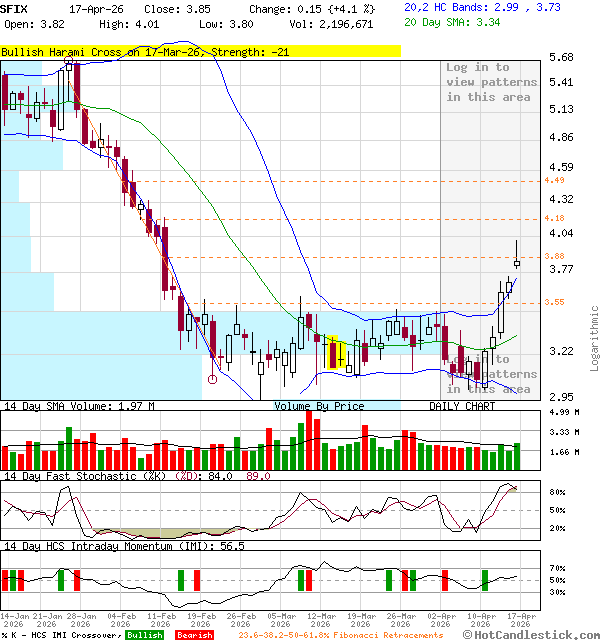Viewport: 600px width, 640px height.
Task: Click the HotCandlestick.com copyright link
Action: pos(531,635)
